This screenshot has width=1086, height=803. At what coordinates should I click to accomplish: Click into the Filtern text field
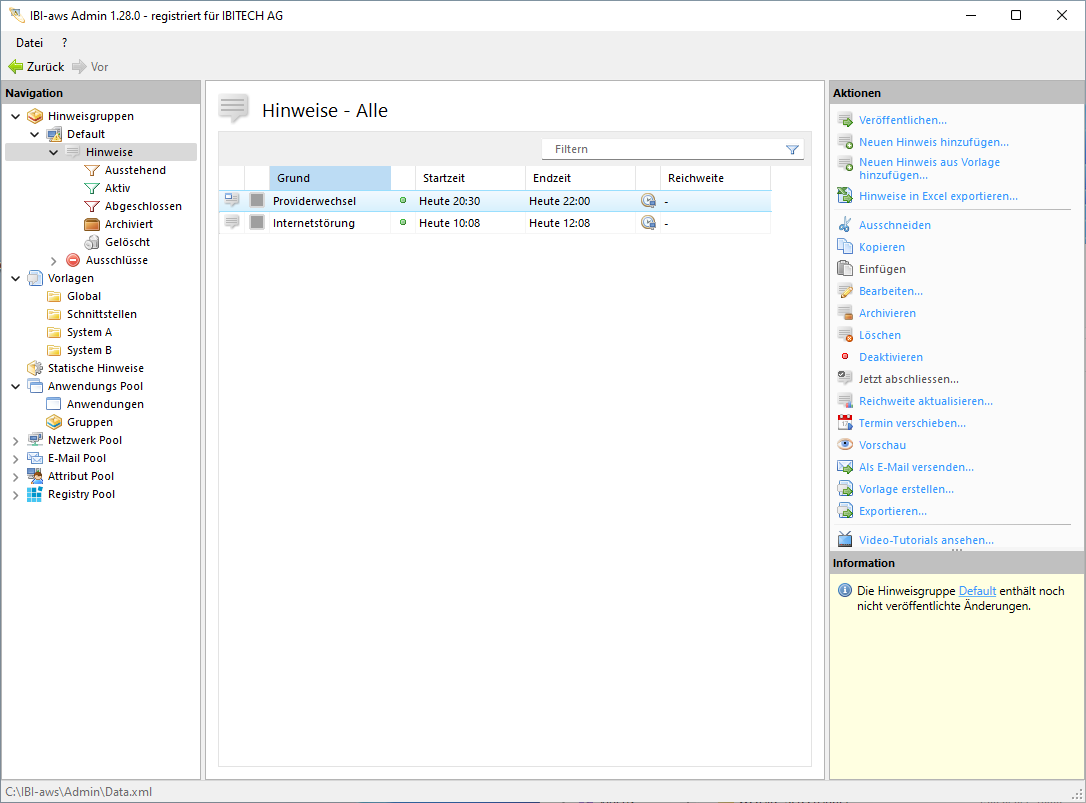pyautogui.click(x=660, y=149)
